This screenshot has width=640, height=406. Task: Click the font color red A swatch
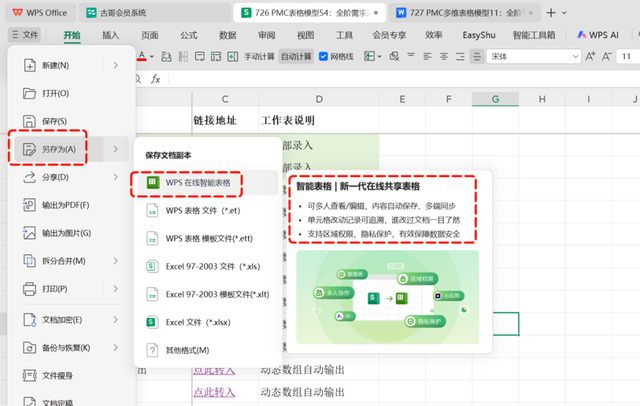[x=141, y=56]
